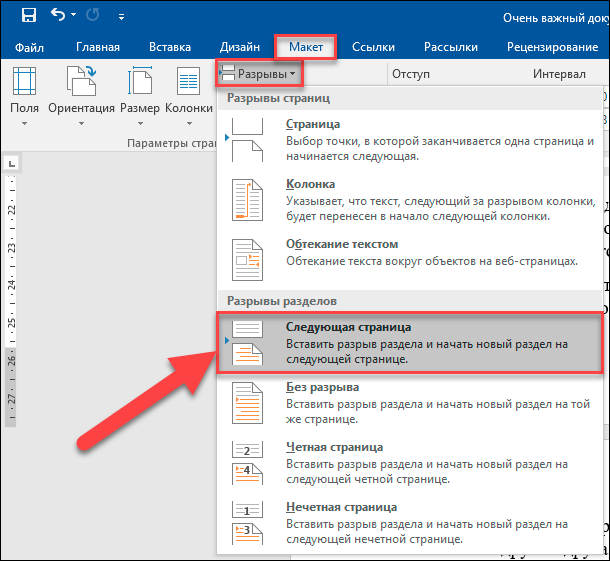Insert a Страница page break

click(x=409, y=140)
